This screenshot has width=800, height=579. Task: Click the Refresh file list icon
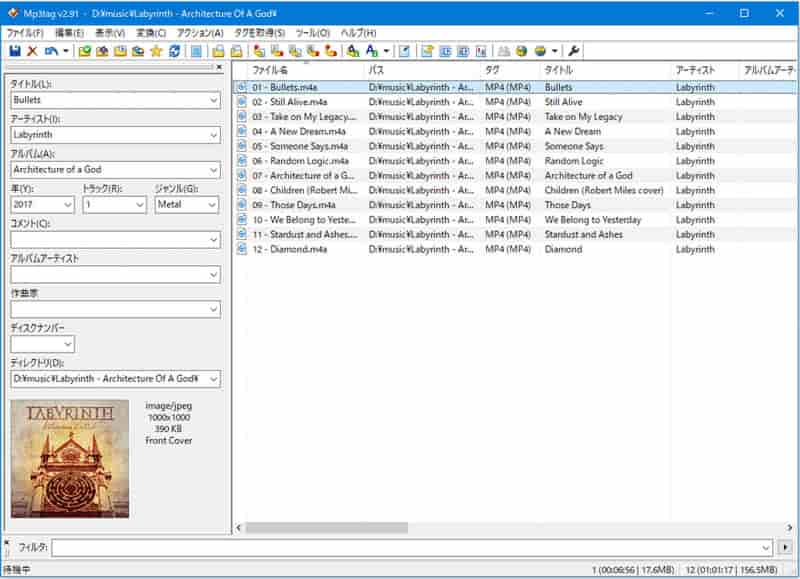tap(175, 50)
